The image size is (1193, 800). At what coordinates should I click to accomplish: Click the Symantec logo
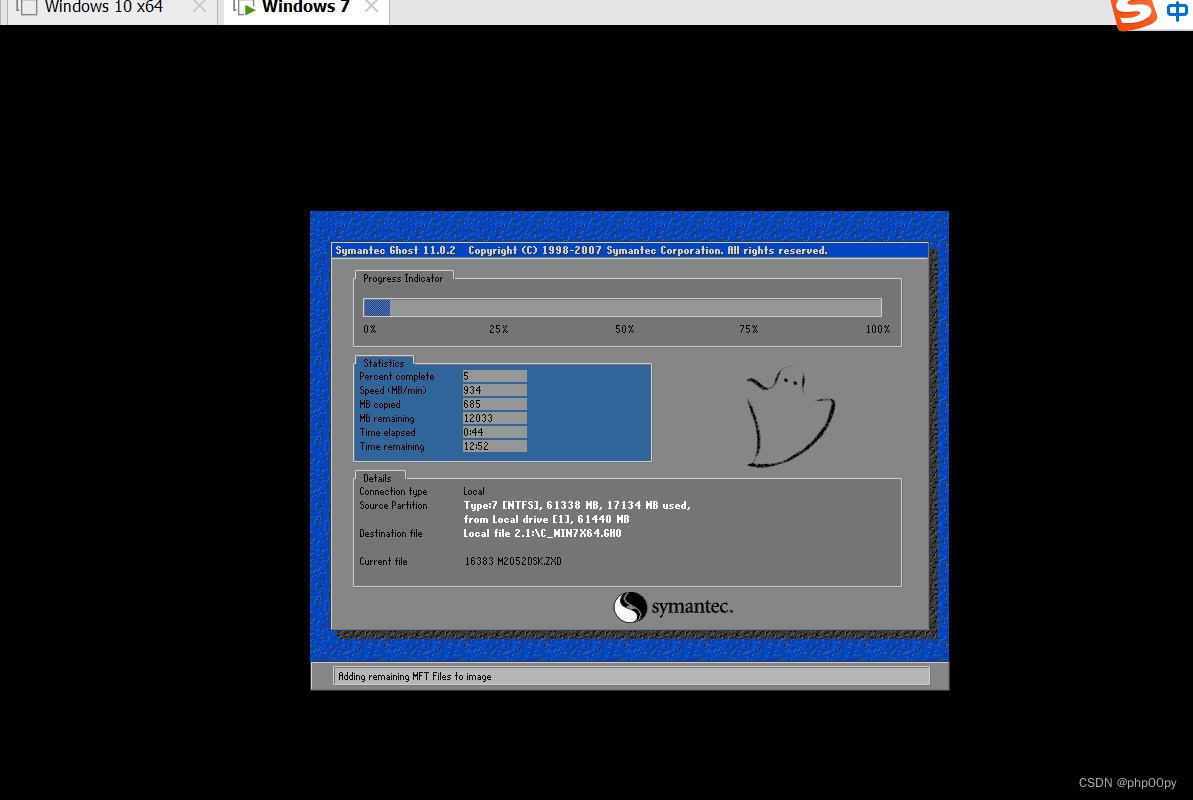click(x=673, y=607)
